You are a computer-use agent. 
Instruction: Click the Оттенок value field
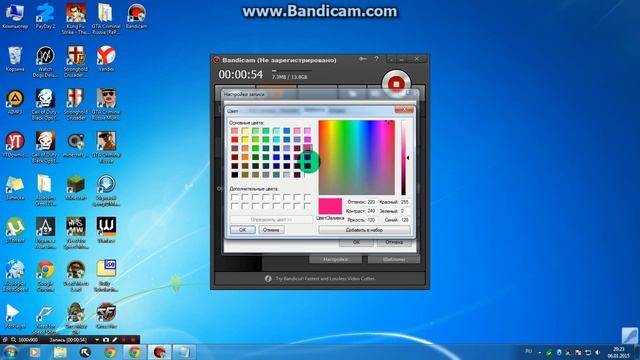[x=371, y=202]
